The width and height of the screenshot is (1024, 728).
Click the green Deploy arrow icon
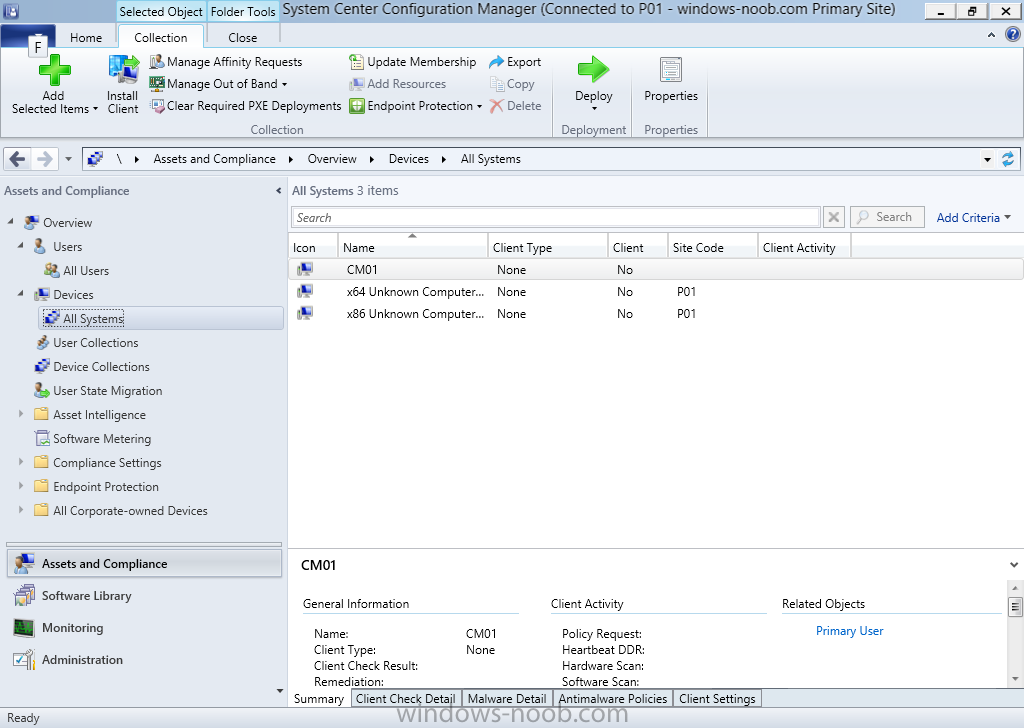(593, 69)
